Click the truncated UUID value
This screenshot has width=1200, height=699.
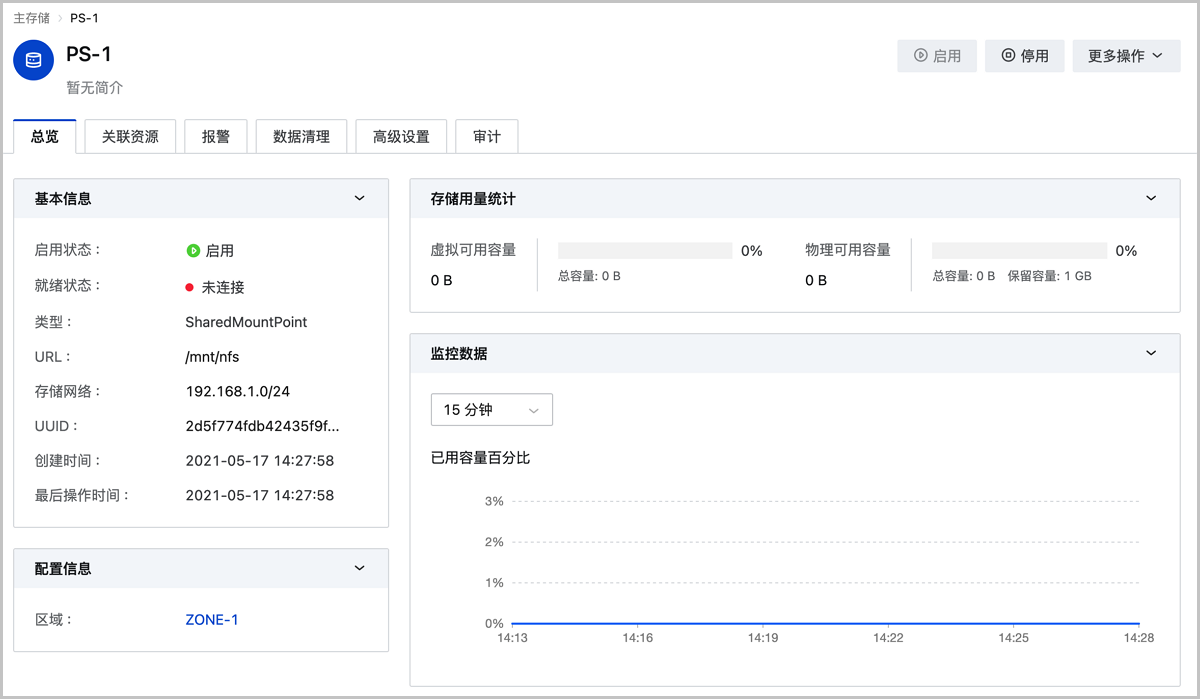pos(262,426)
